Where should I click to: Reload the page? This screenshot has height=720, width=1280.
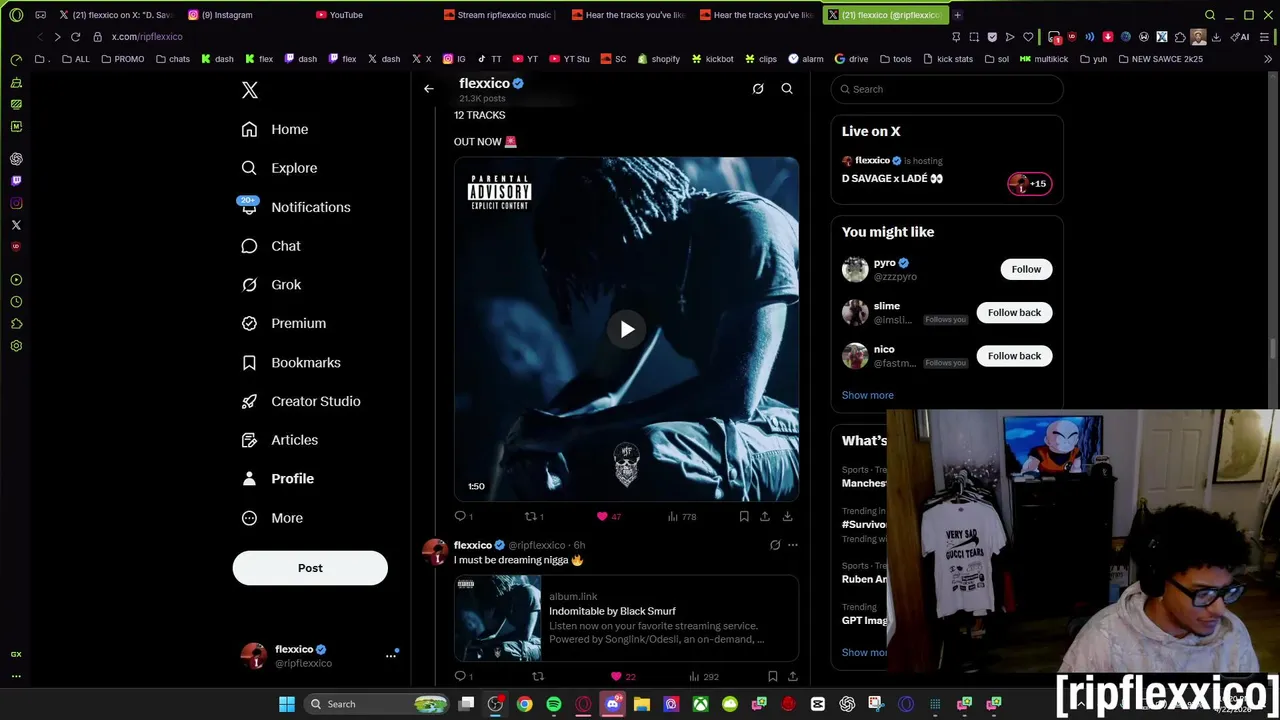(x=75, y=37)
